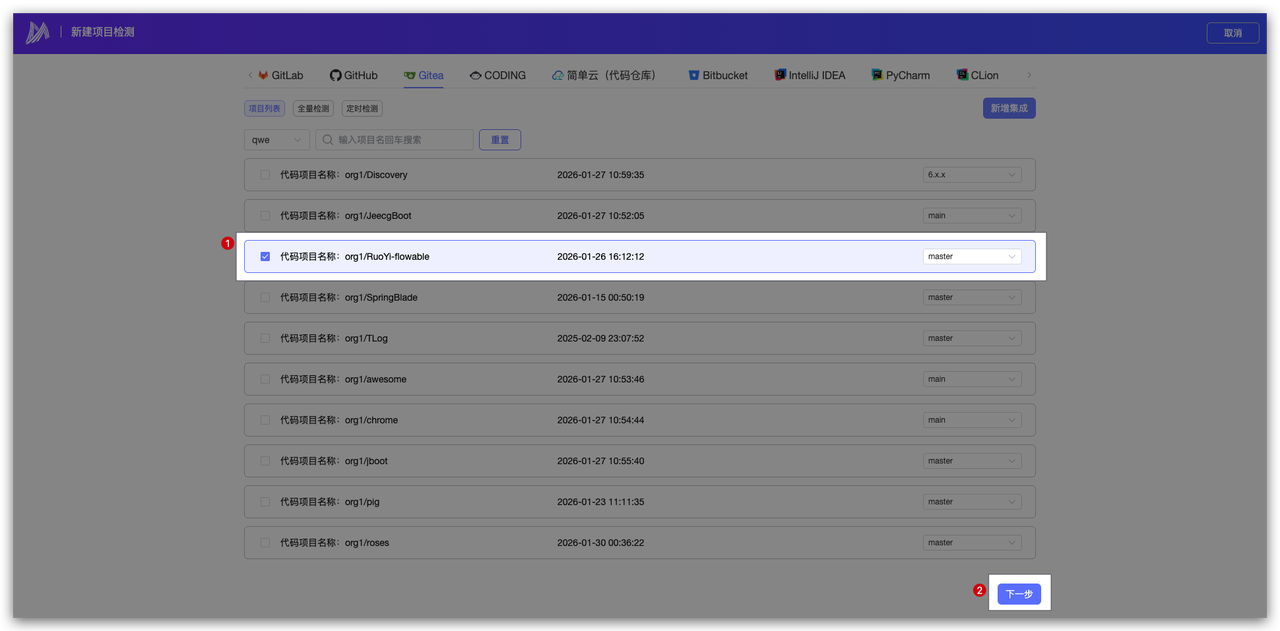1280x631 pixels.
Task: Click the IntelliJ IDEA icon
Action: 780,76
